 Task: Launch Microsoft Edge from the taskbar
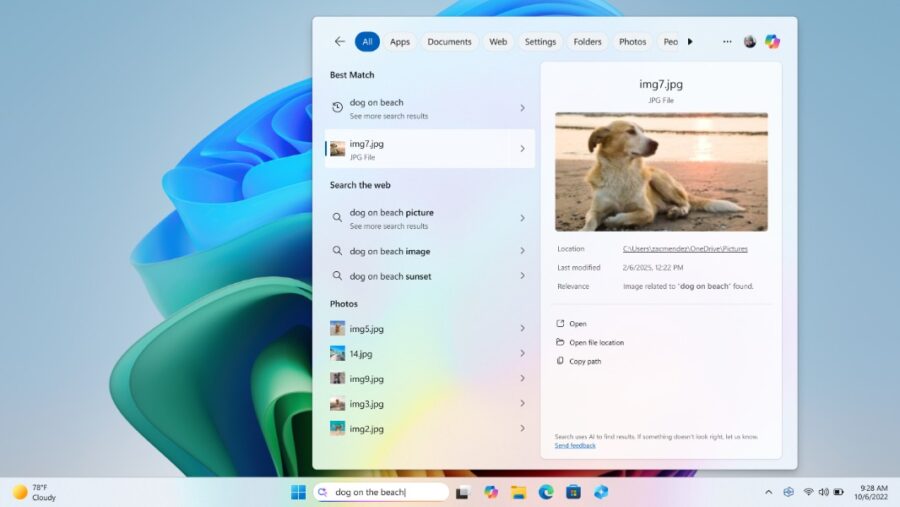coord(546,492)
